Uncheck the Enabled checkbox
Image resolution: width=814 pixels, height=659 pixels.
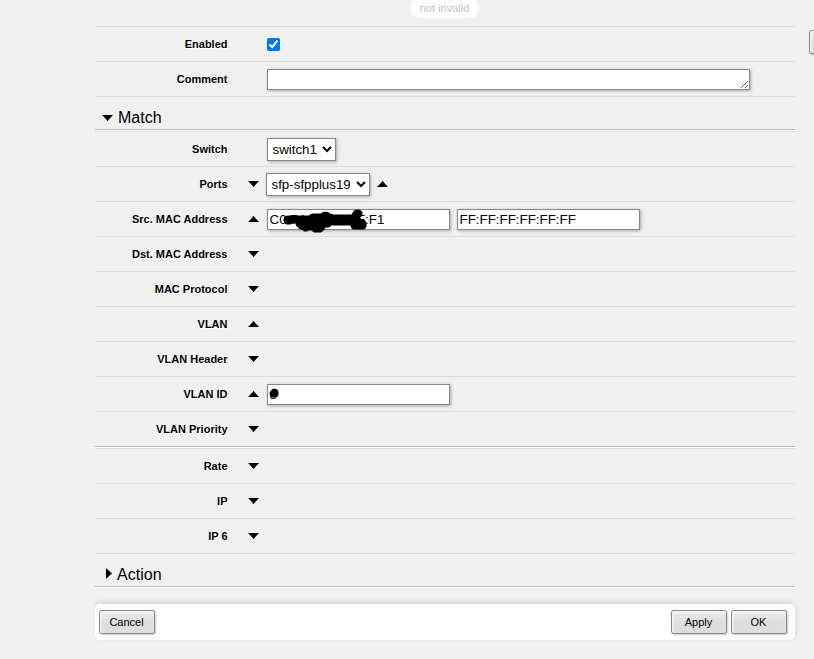(x=273, y=44)
